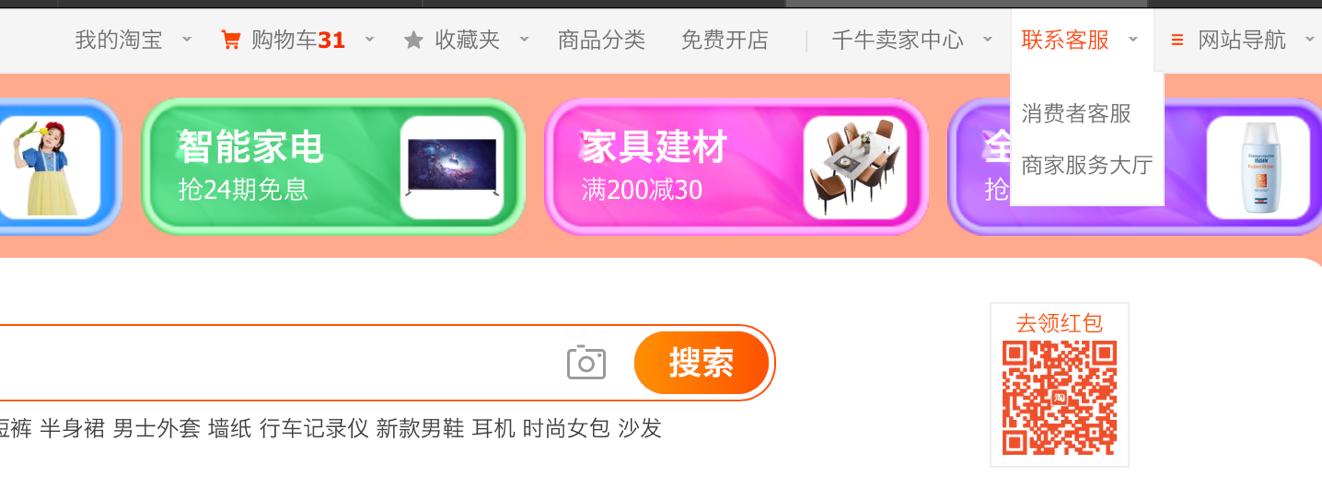Click inside the search input box

coord(280,362)
